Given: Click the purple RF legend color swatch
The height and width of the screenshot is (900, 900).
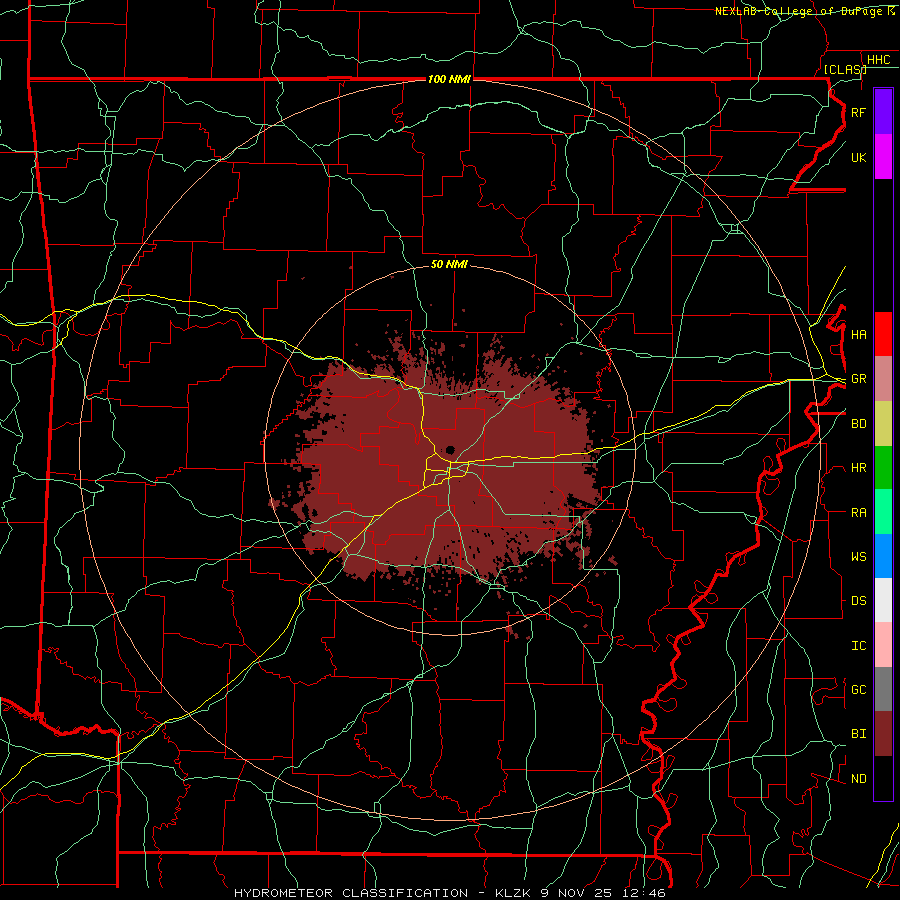Looking at the screenshot, I should pyautogui.click(x=883, y=112).
